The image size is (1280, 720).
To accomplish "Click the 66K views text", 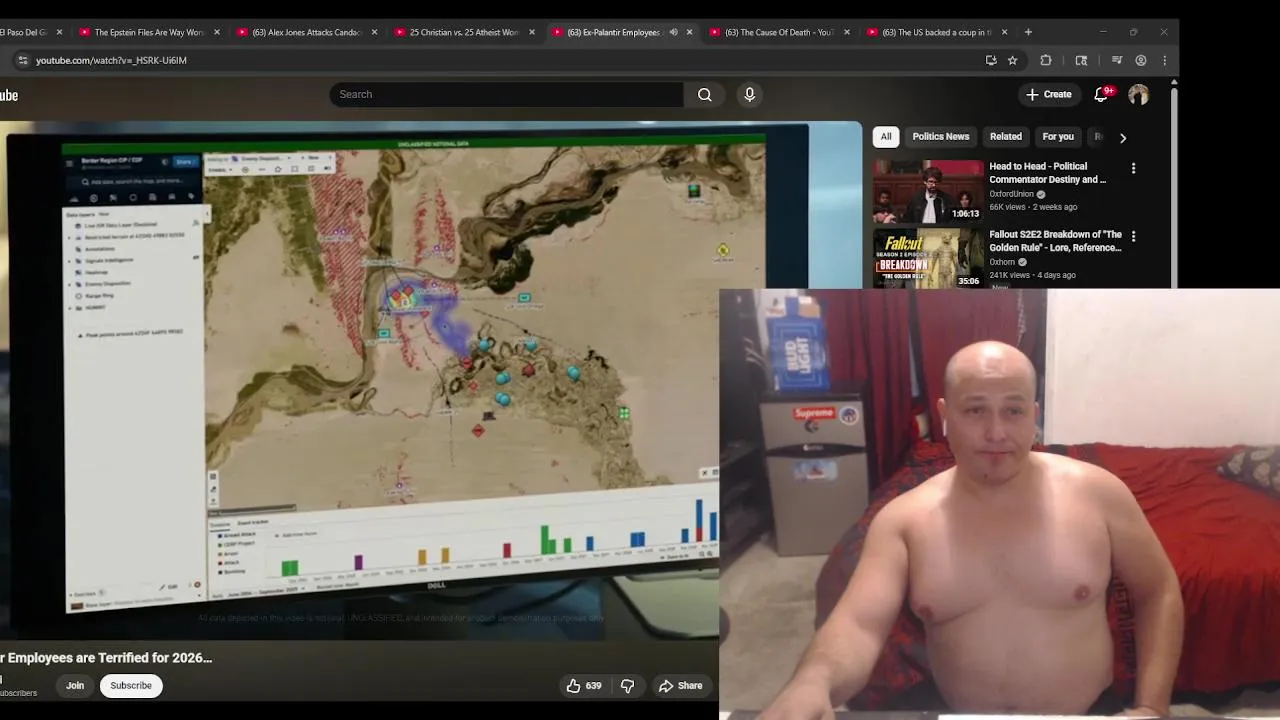I will pos(1007,207).
